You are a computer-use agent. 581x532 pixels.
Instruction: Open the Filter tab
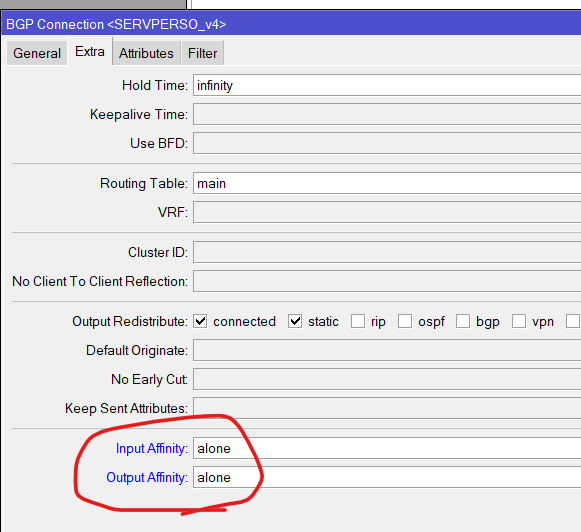(x=202, y=53)
